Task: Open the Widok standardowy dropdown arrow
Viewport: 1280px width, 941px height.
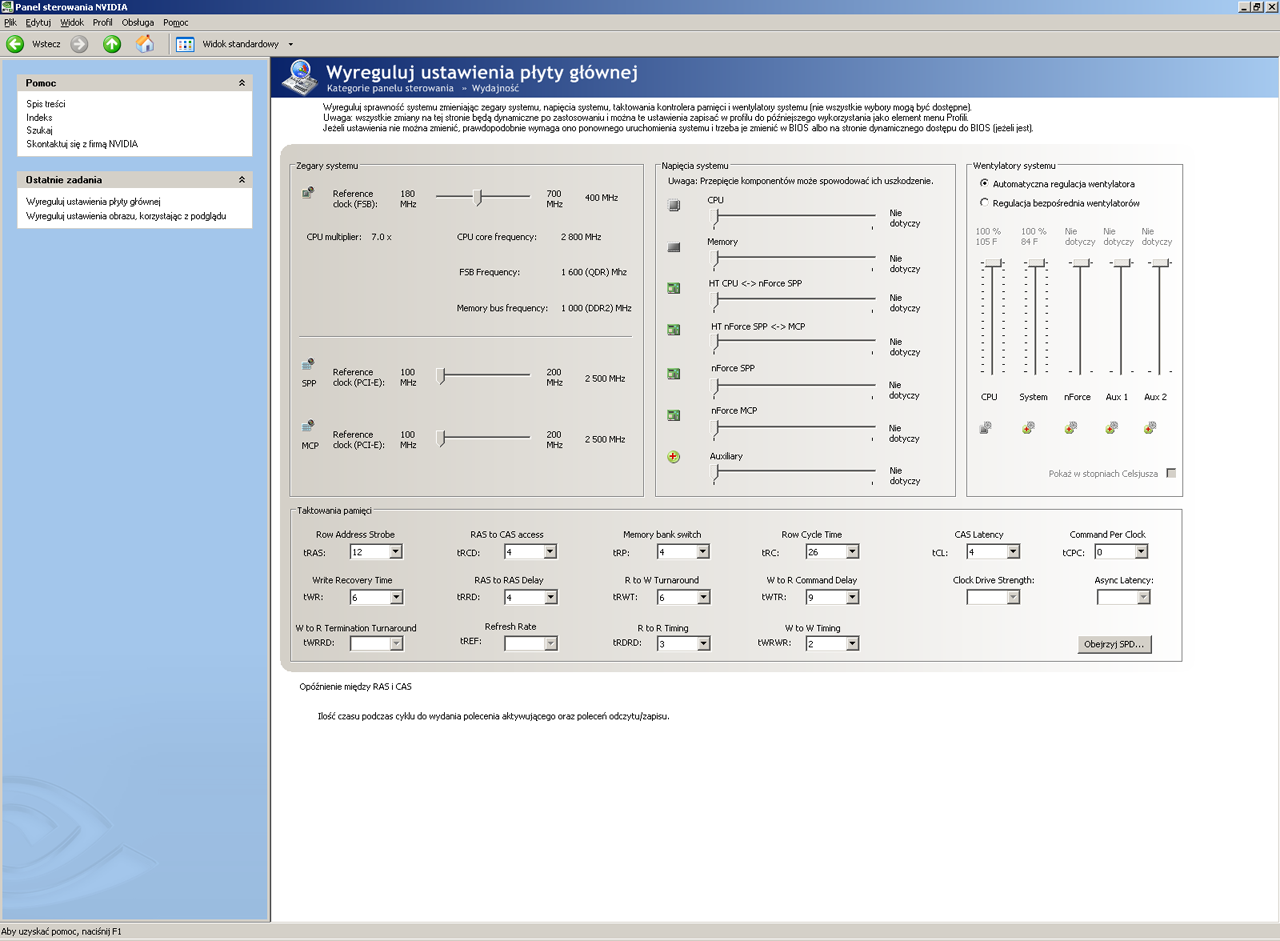Action: click(x=291, y=44)
